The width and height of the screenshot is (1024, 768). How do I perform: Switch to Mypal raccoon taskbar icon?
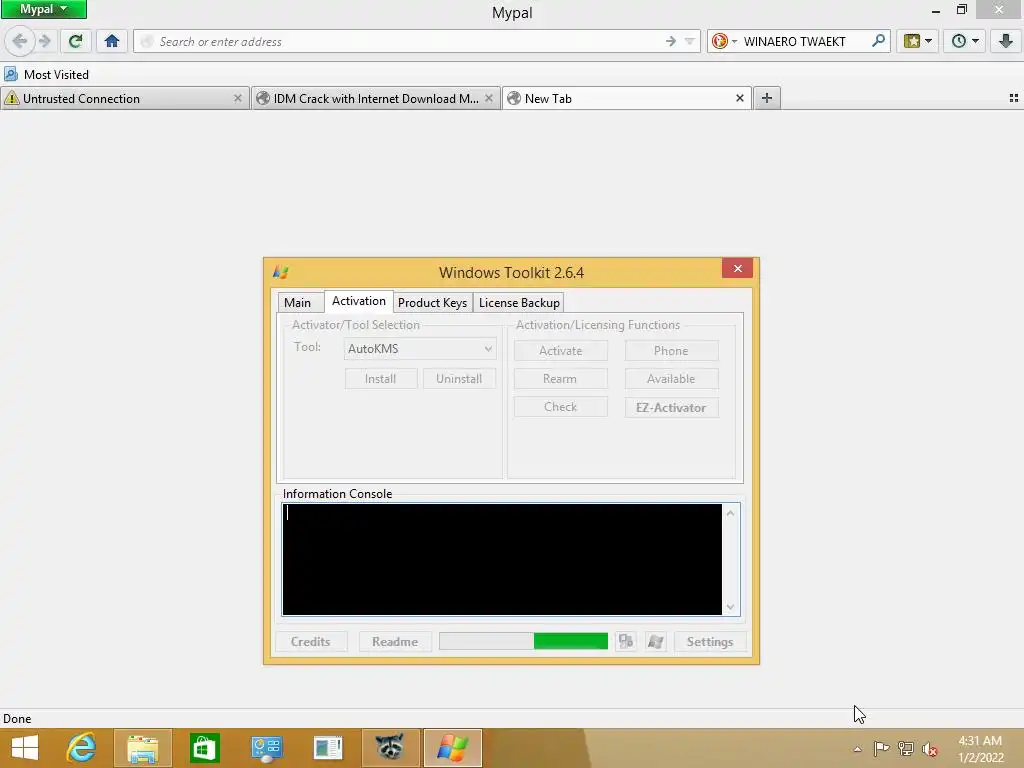[x=390, y=748]
